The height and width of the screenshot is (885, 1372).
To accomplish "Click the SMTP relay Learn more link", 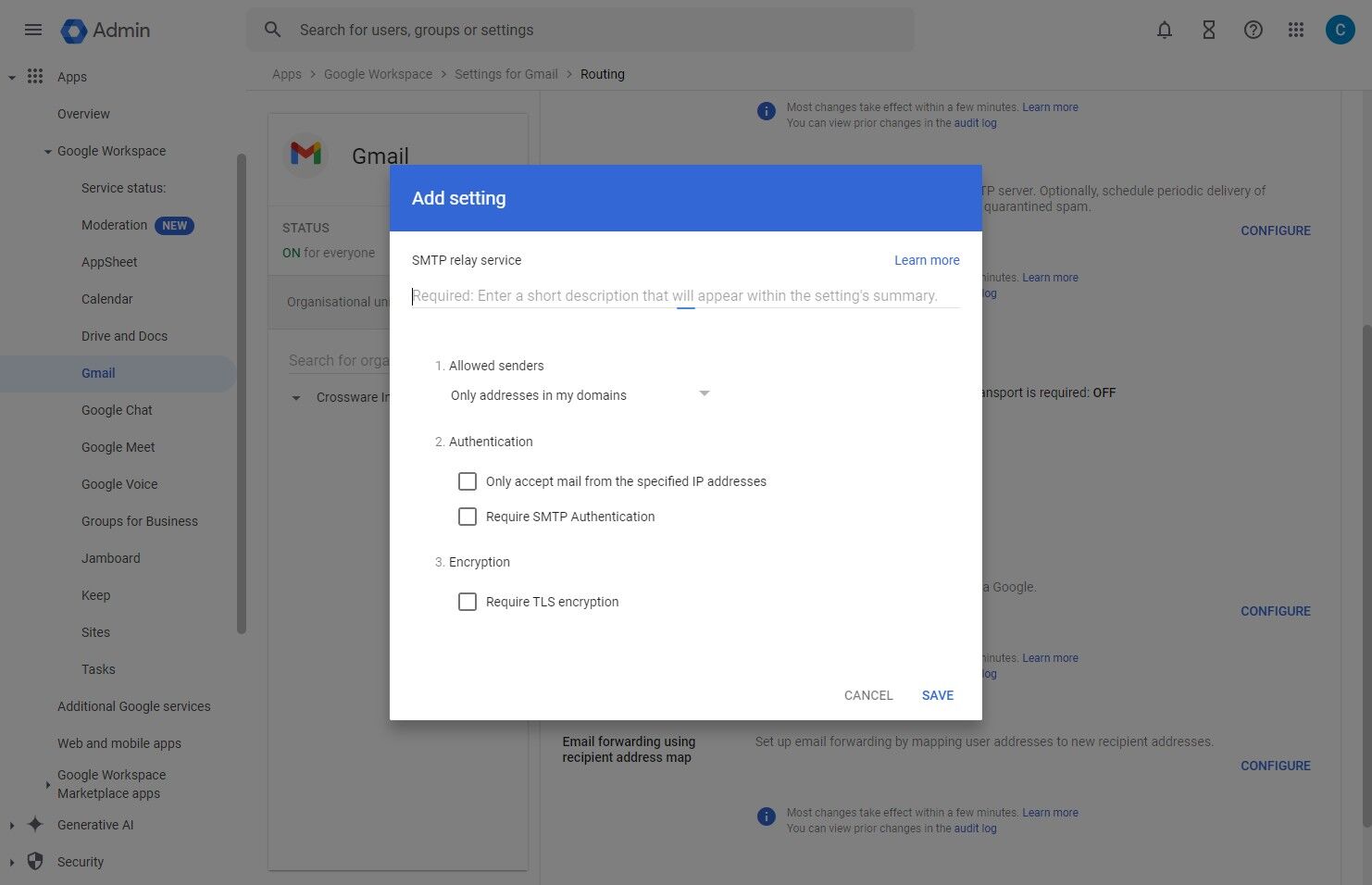I will coord(926,260).
